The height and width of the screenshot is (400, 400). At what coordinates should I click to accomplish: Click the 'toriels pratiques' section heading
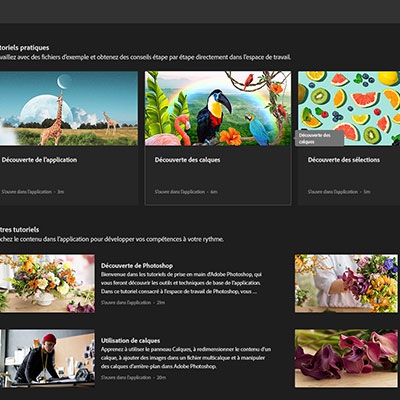point(25,48)
